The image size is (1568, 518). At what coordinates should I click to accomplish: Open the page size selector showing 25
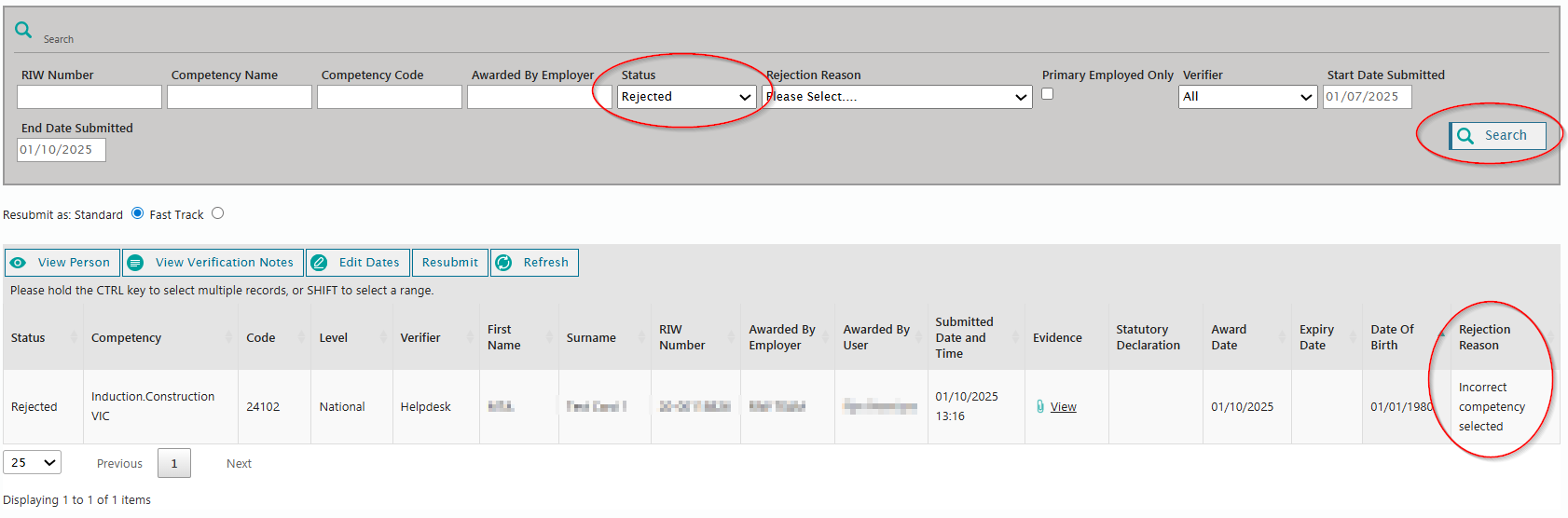click(33, 462)
